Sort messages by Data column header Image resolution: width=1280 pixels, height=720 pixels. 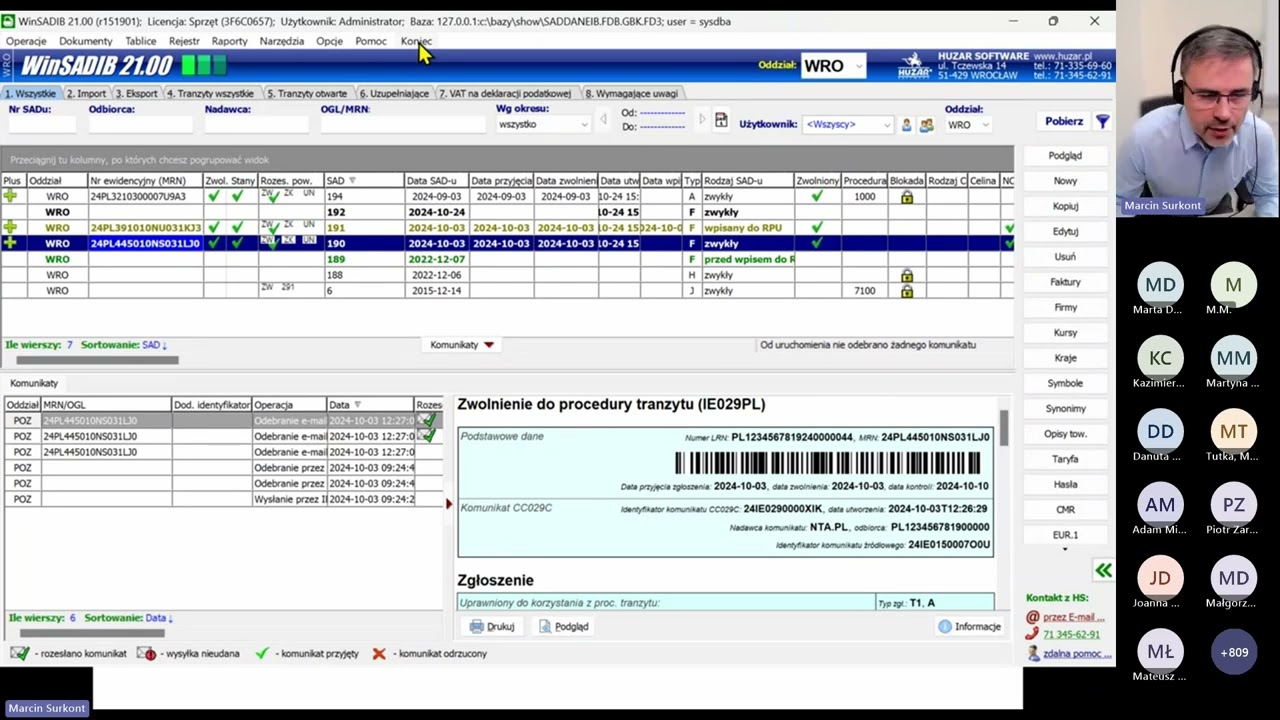tap(370, 405)
